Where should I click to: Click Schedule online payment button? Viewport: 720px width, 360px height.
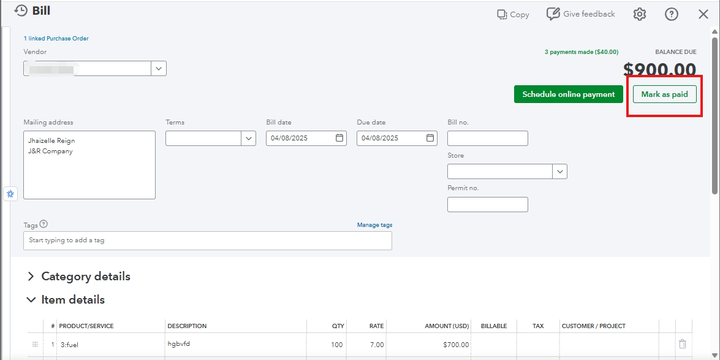568,94
